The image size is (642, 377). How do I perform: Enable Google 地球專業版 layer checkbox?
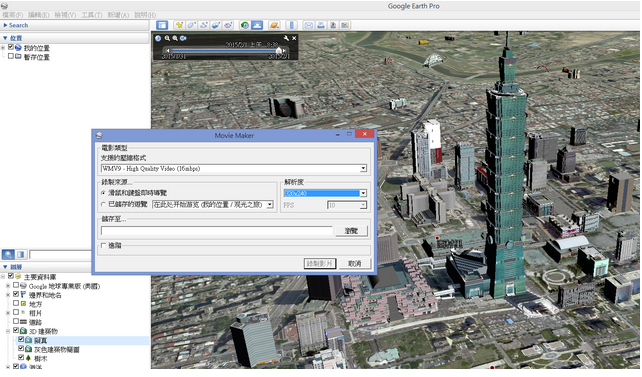(16, 285)
